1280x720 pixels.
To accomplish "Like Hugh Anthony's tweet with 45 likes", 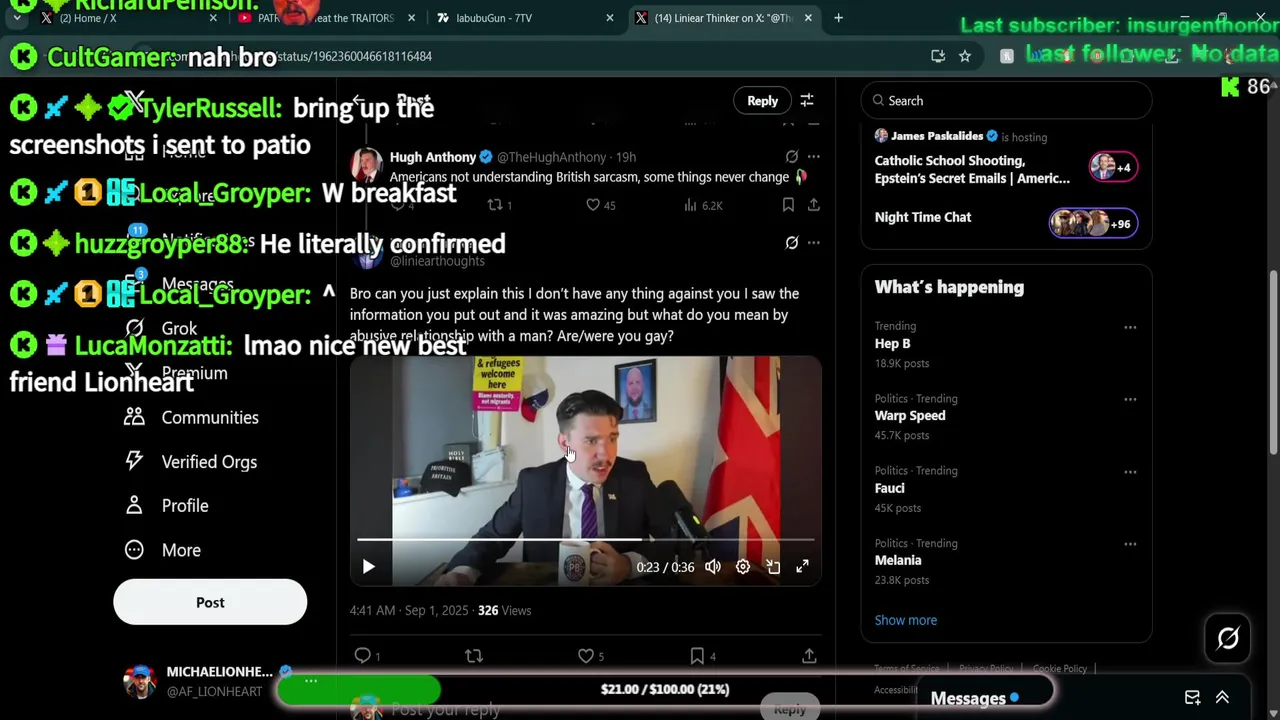I will (x=593, y=205).
